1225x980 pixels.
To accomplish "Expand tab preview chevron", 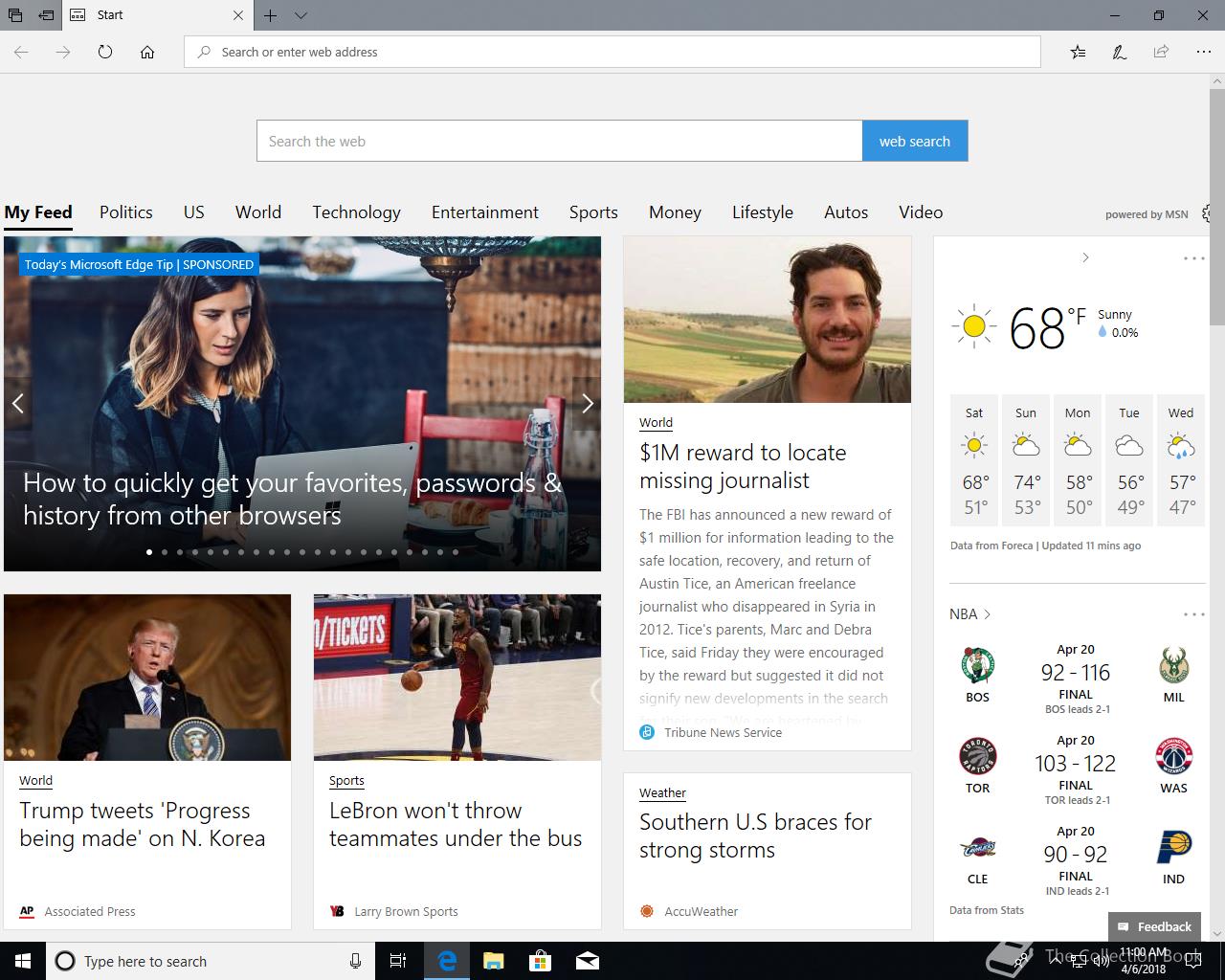I will (x=301, y=15).
